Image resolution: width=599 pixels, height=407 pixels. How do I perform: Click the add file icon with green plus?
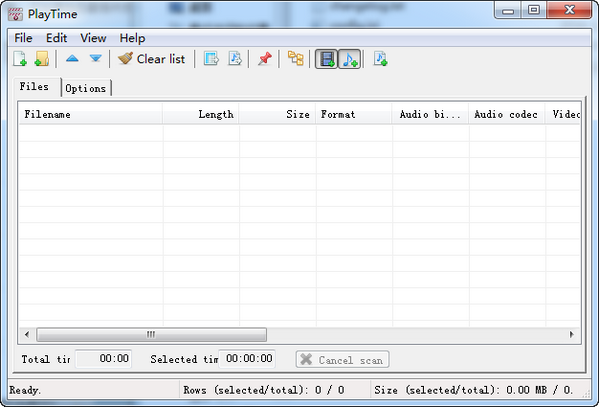point(20,59)
